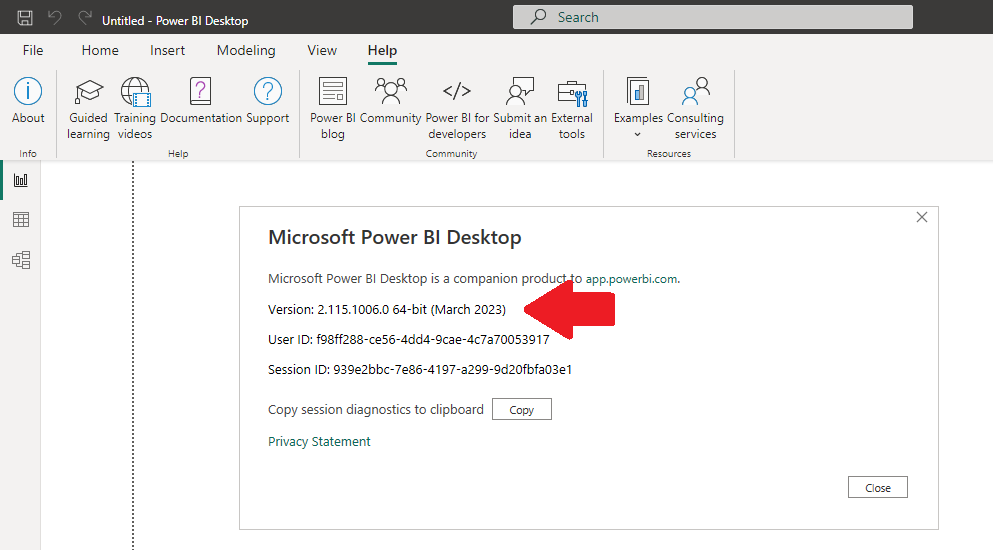Open the Community page
Viewport: 993px width, 550px height.
[x=390, y=101]
